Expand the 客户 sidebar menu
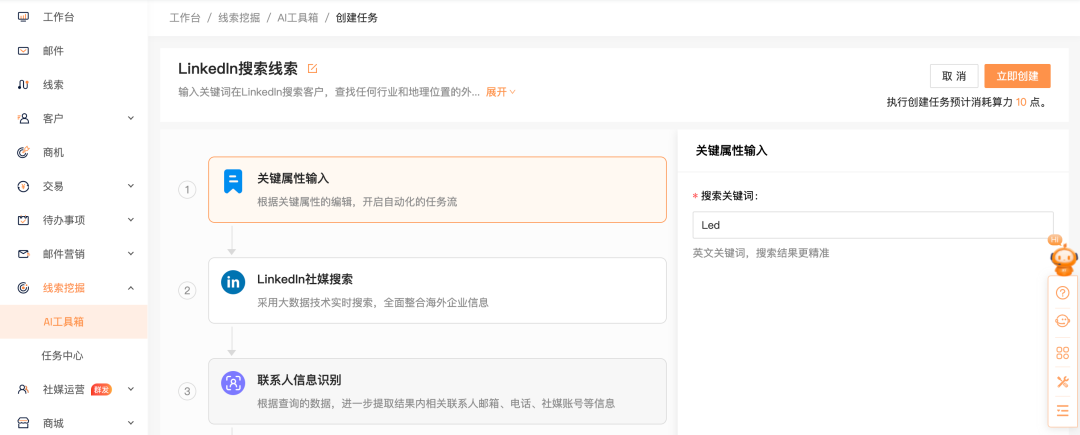 click(131, 119)
